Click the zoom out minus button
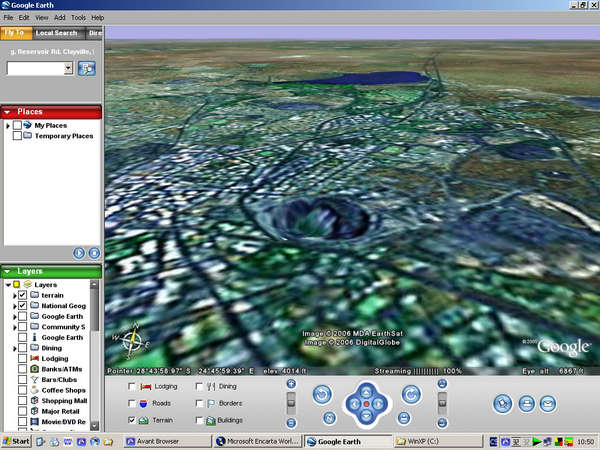Image resolution: width=600 pixels, height=450 pixels. click(291, 423)
